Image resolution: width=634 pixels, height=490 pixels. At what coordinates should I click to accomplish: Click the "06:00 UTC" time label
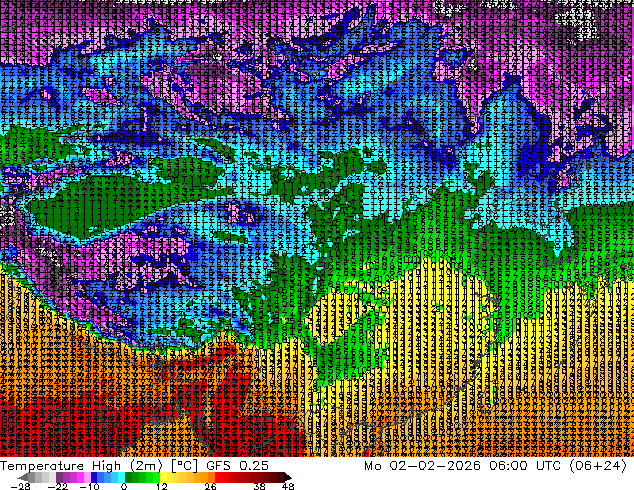point(525,466)
